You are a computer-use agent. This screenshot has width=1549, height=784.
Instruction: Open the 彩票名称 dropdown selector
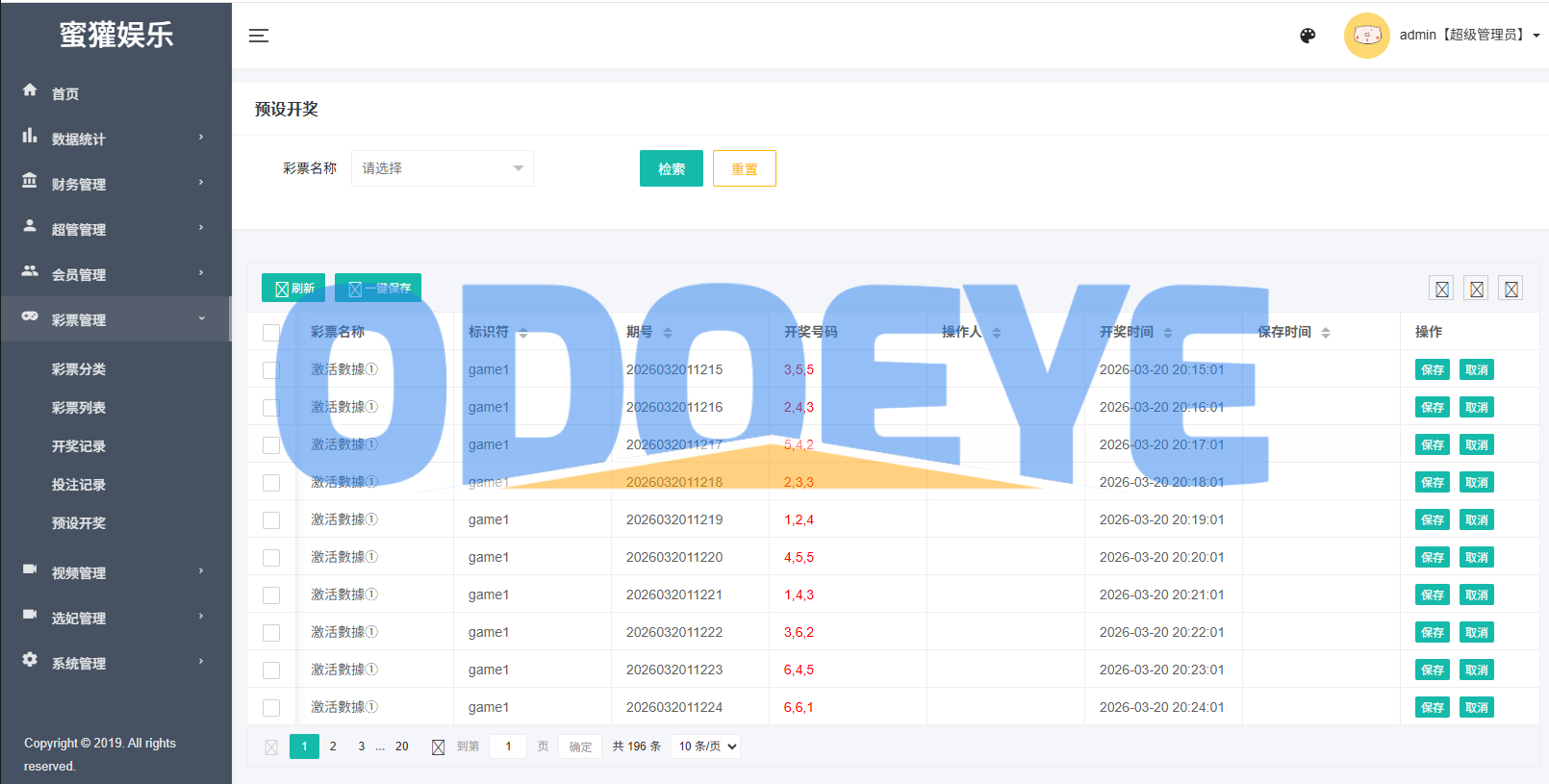coord(442,168)
